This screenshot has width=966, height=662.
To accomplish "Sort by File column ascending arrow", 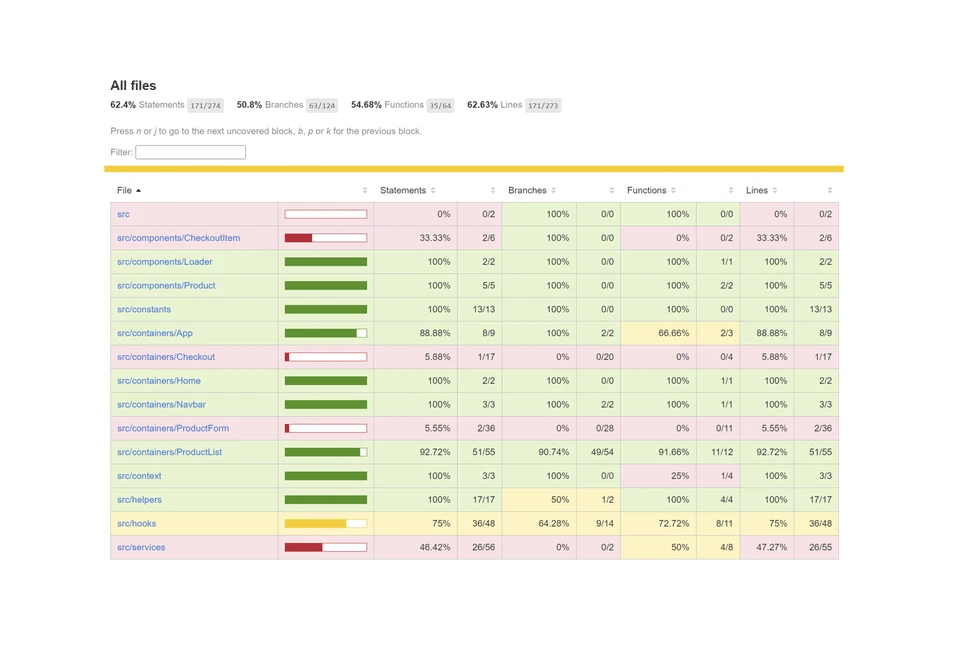I will (x=139, y=191).
